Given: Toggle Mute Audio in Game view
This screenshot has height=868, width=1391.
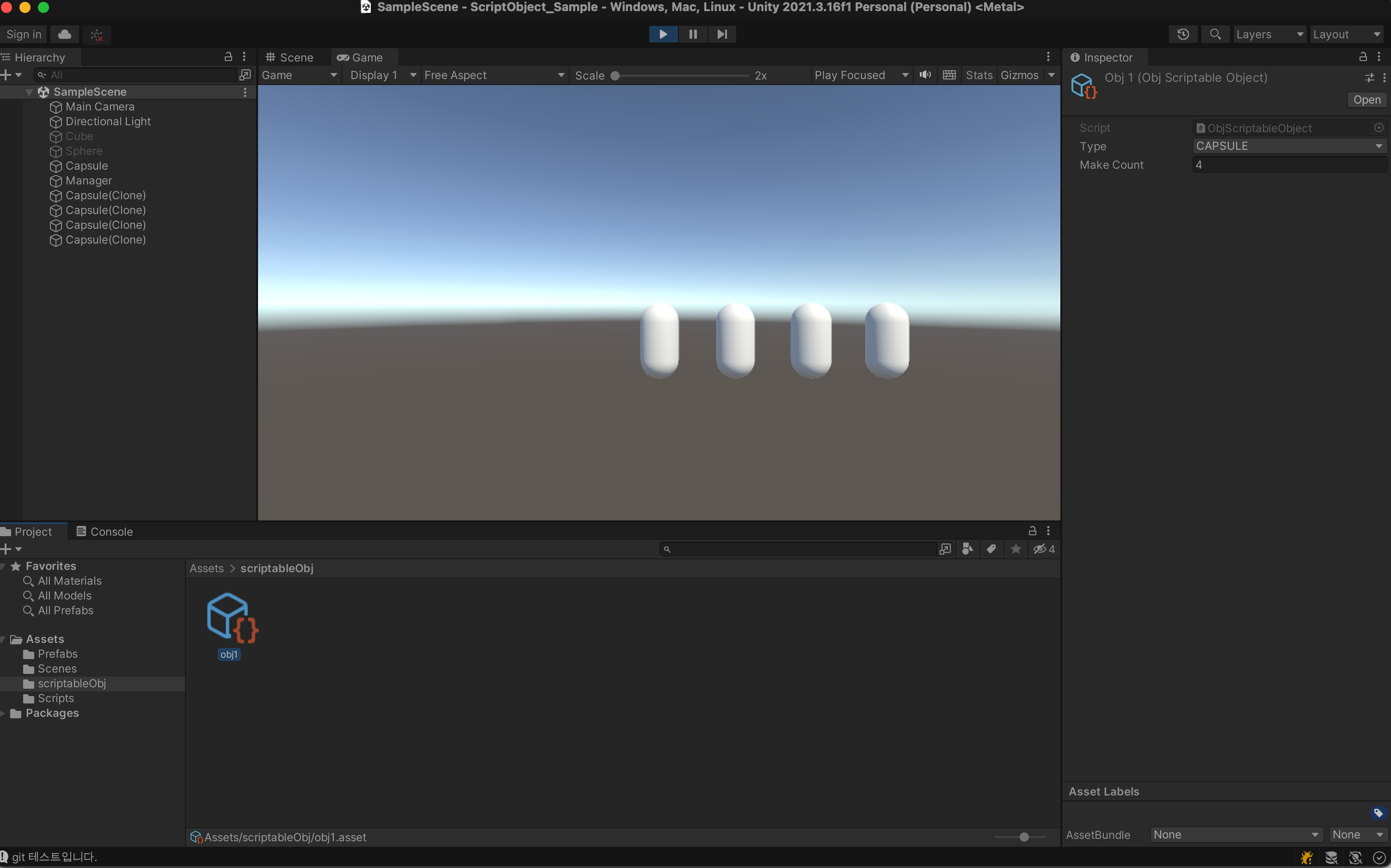Looking at the screenshot, I should coord(925,75).
